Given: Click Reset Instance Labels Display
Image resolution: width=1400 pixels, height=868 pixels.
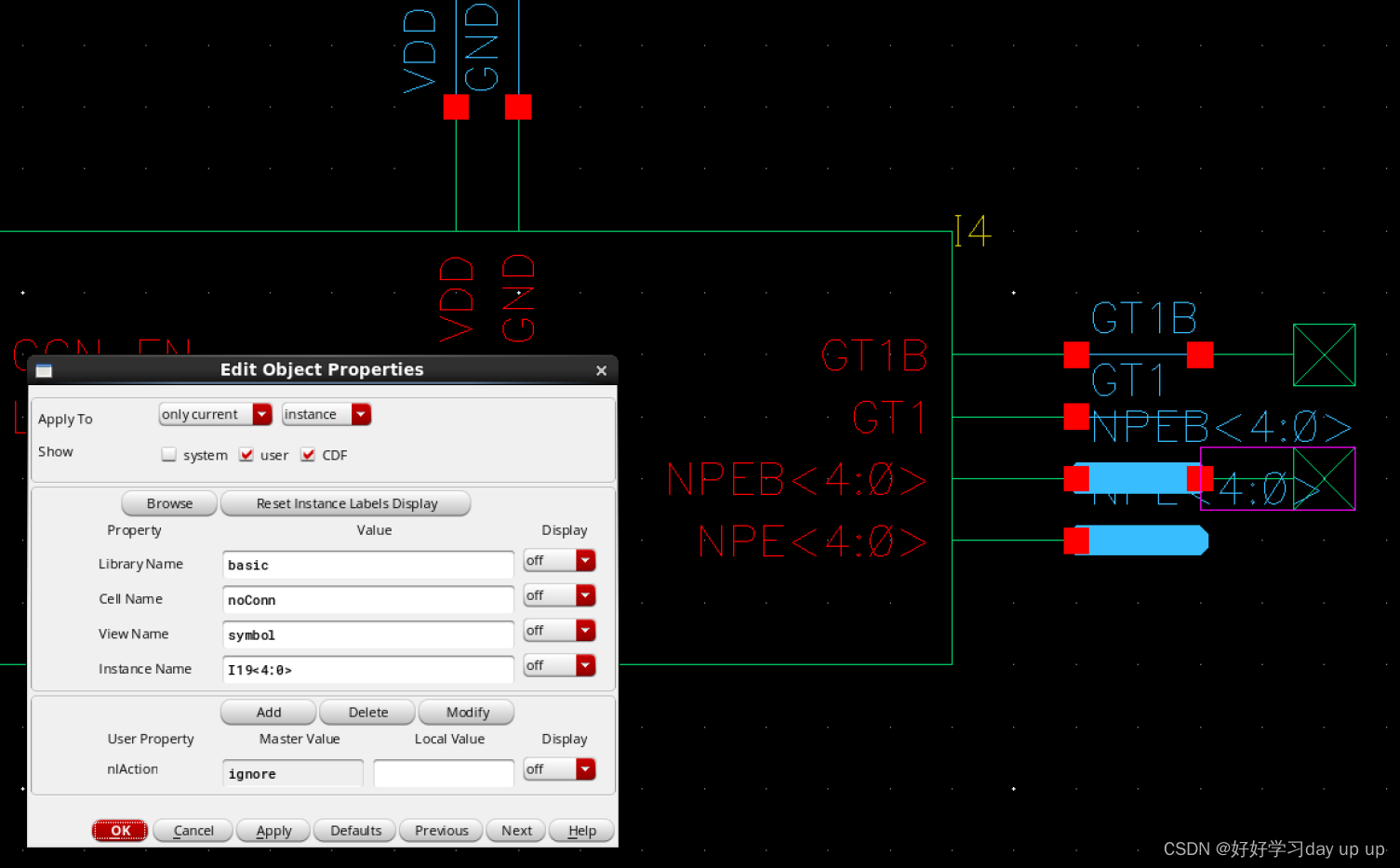Looking at the screenshot, I should 345,503.
